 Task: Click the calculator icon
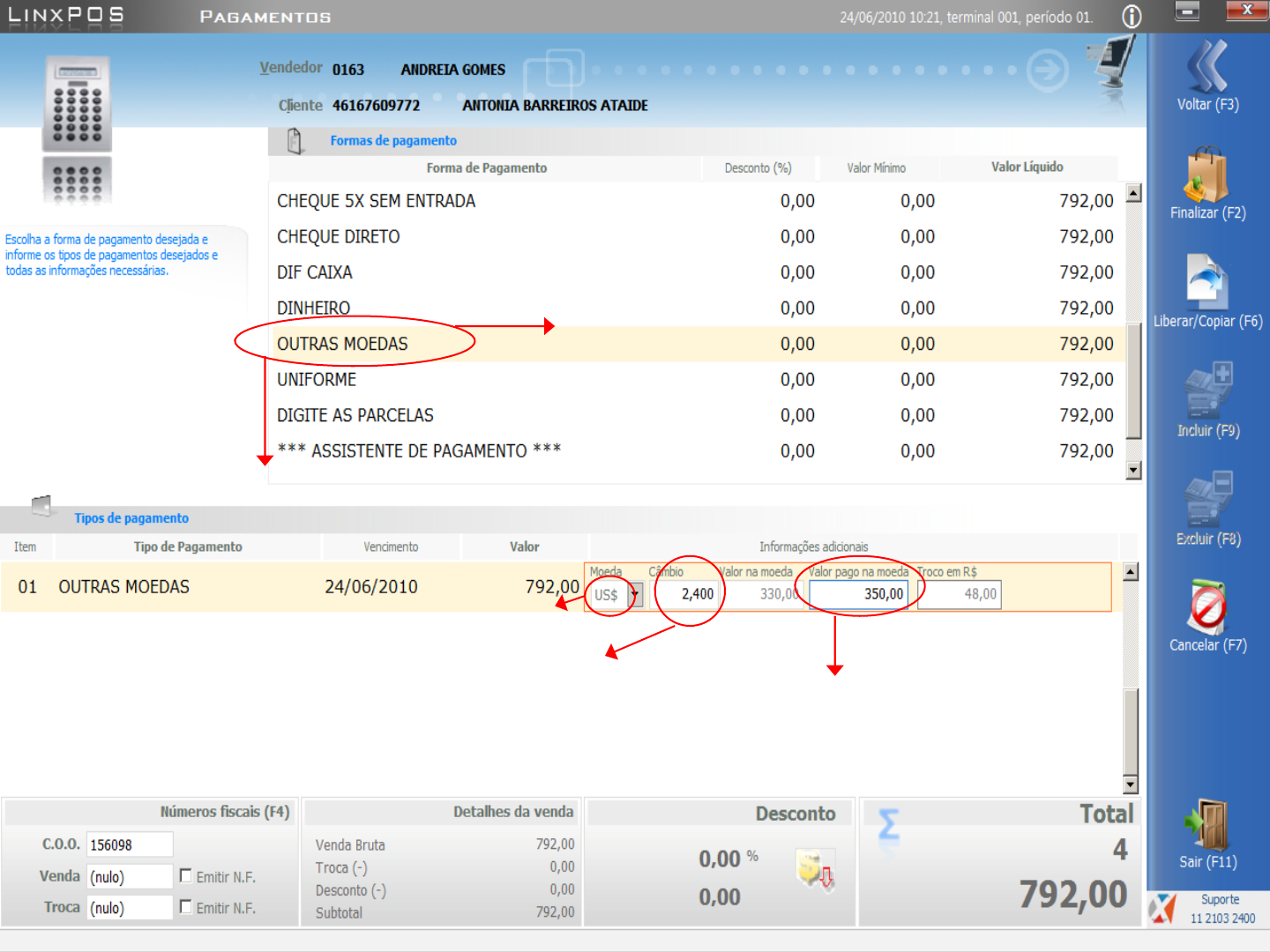(77, 105)
